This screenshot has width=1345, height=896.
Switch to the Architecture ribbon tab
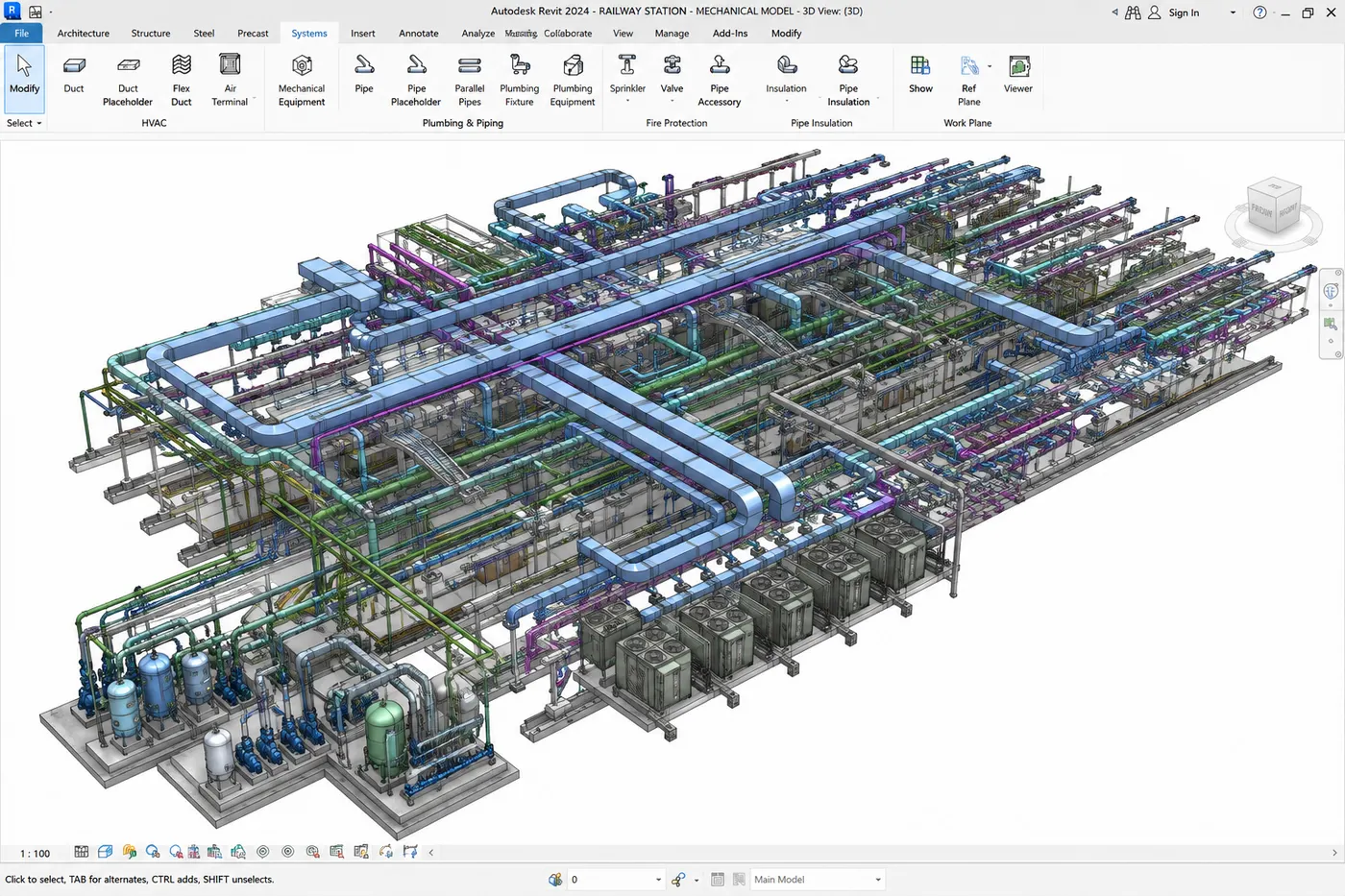tap(84, 33)
